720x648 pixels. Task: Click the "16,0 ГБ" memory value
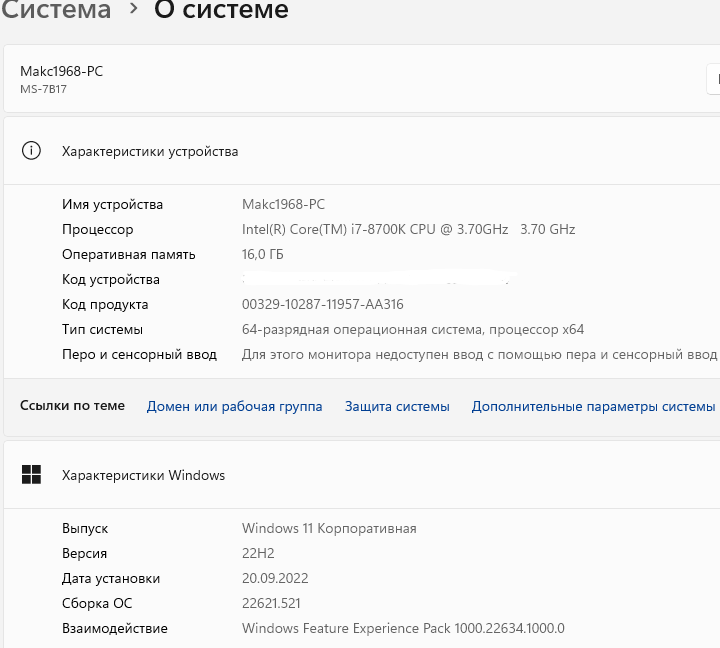pos(263,254)
